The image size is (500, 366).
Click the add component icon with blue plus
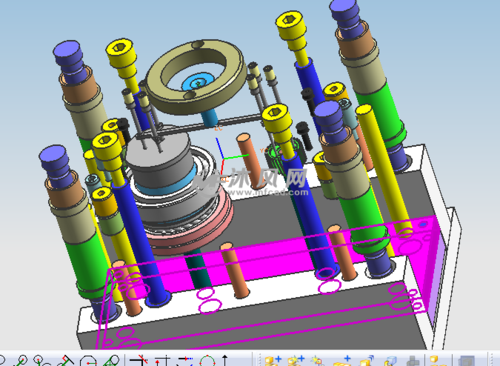click(273, 361)
